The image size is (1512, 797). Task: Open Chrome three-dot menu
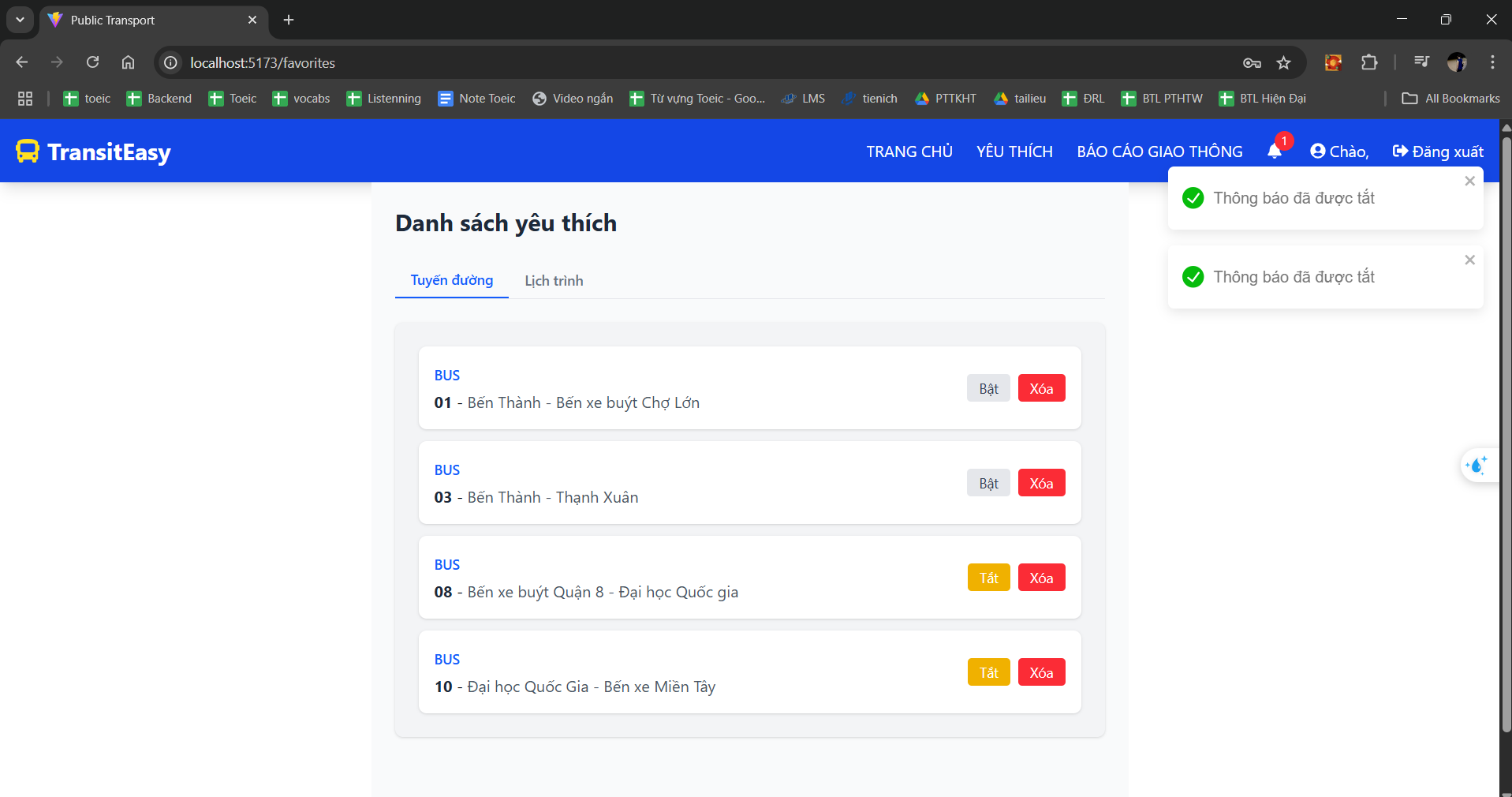point(1492,63)
